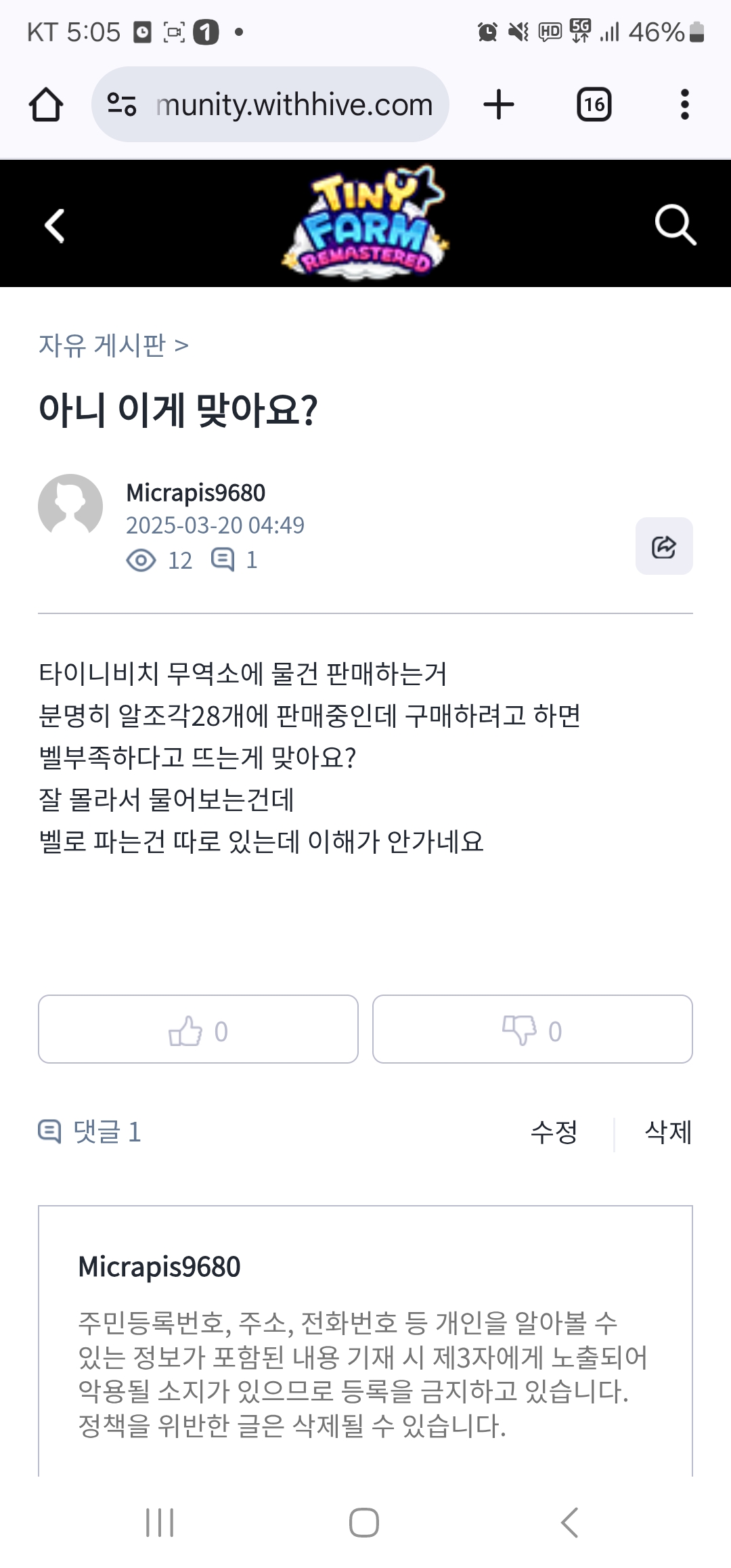Dislike the post with thumbs-down
The height and width of the screenshot is (1568, 731).
[532, 1029]
